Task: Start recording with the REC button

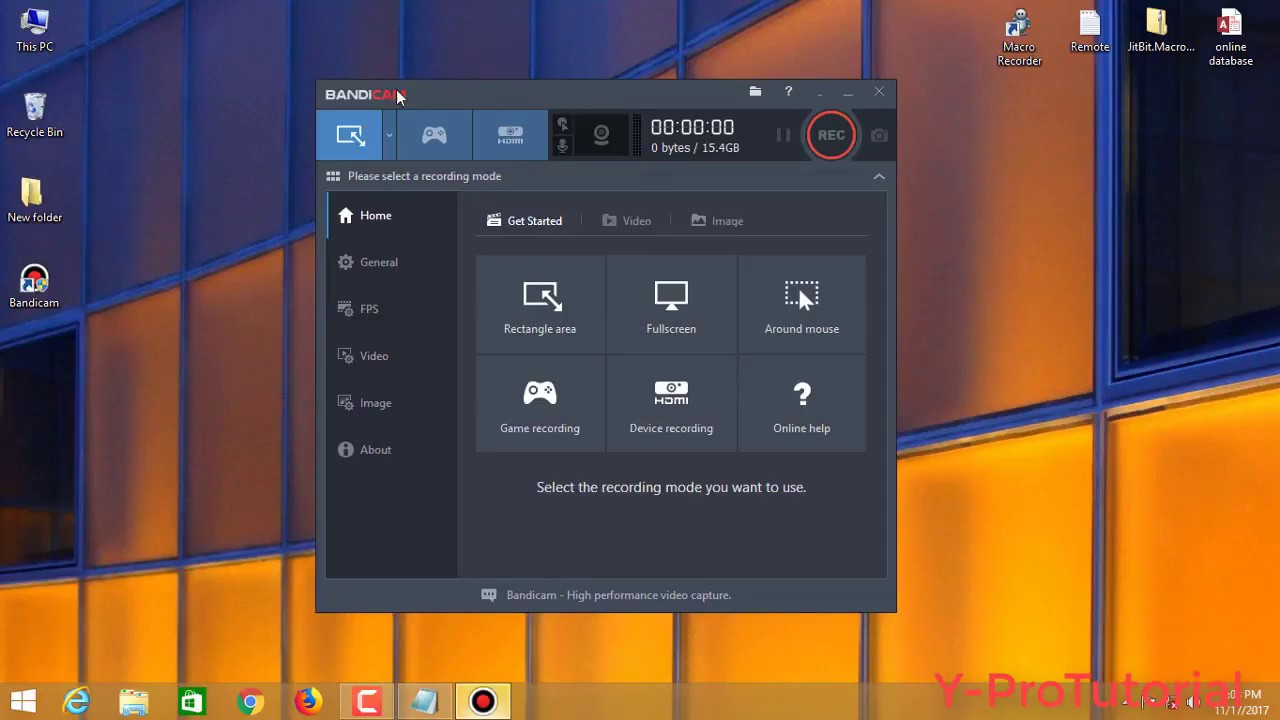Action: coord(831,135)
